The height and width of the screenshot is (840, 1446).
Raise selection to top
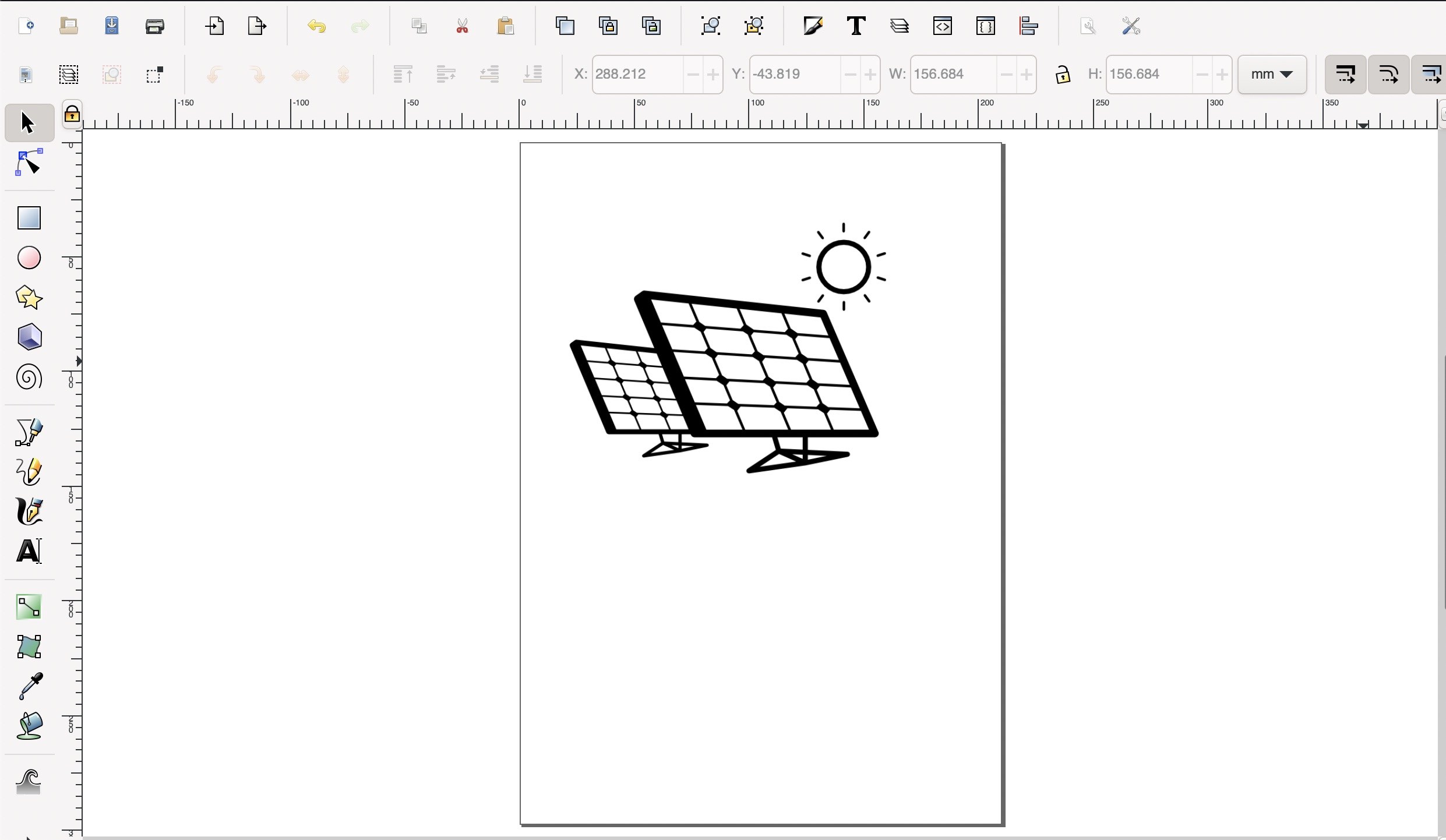click(403, 75)
